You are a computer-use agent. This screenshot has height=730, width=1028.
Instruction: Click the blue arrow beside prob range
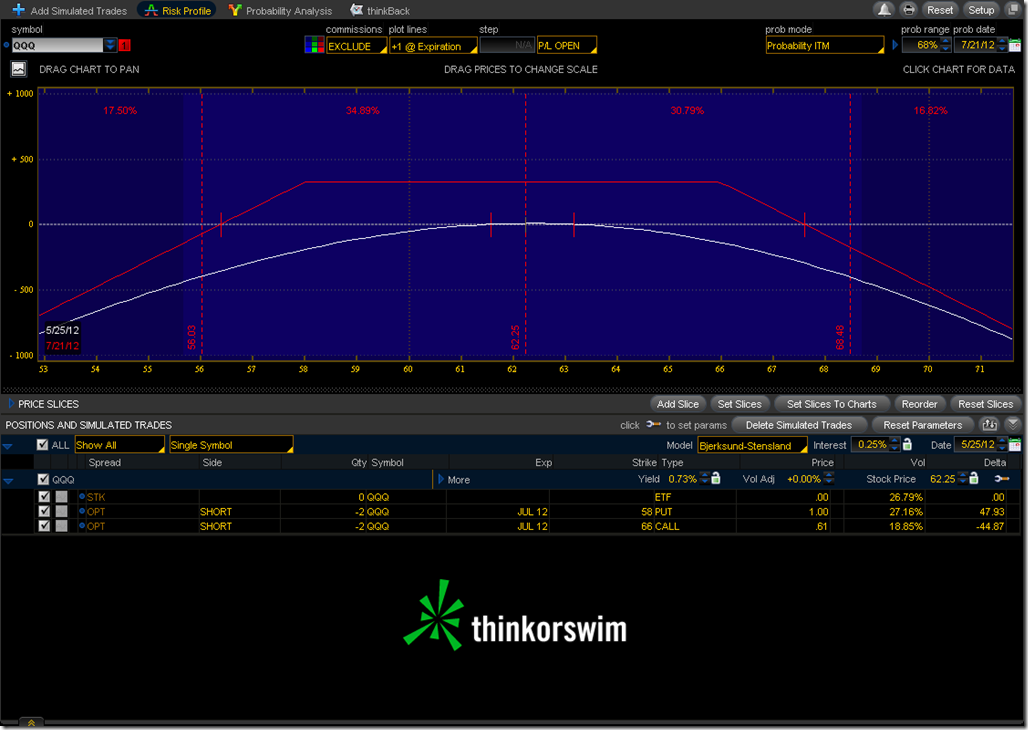pos(895,45)
